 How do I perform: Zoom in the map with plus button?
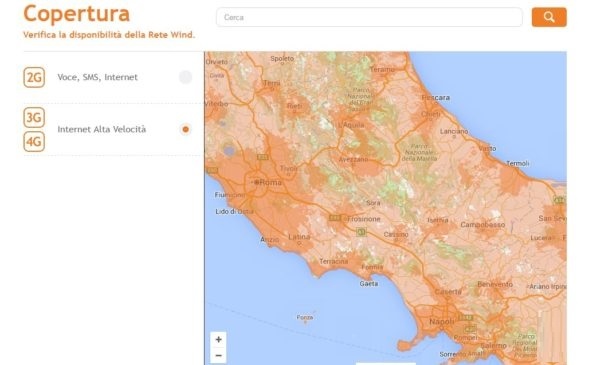click(x=218, y=339)
